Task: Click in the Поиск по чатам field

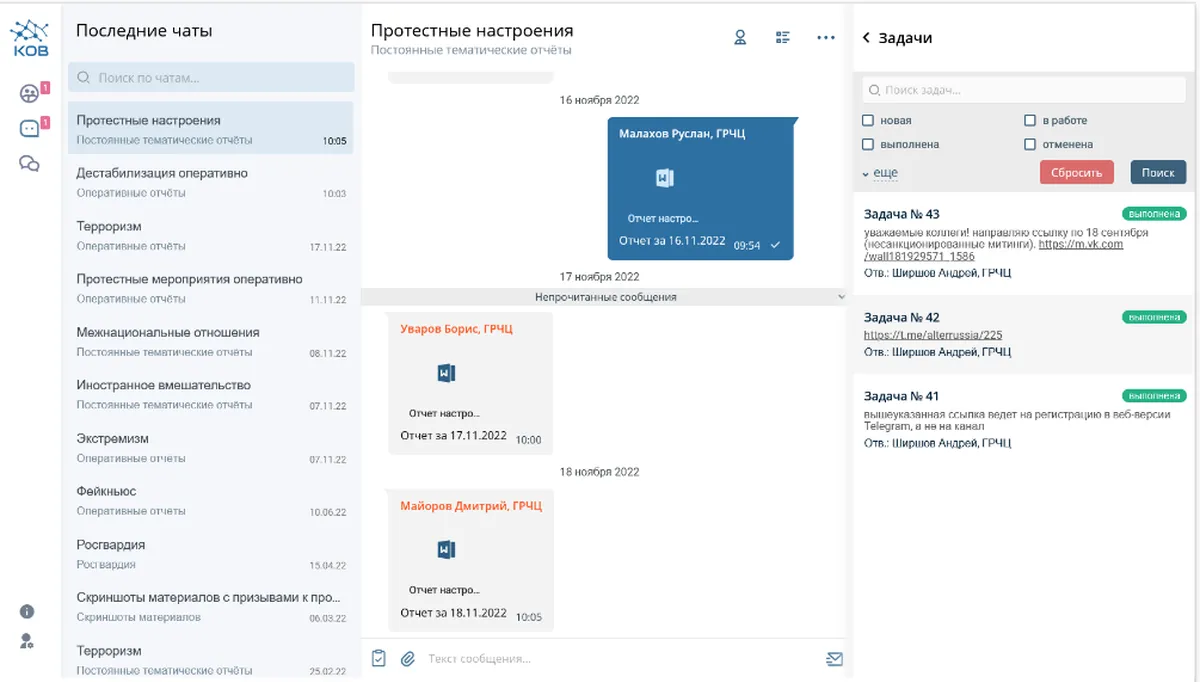Action: (211, 77)
